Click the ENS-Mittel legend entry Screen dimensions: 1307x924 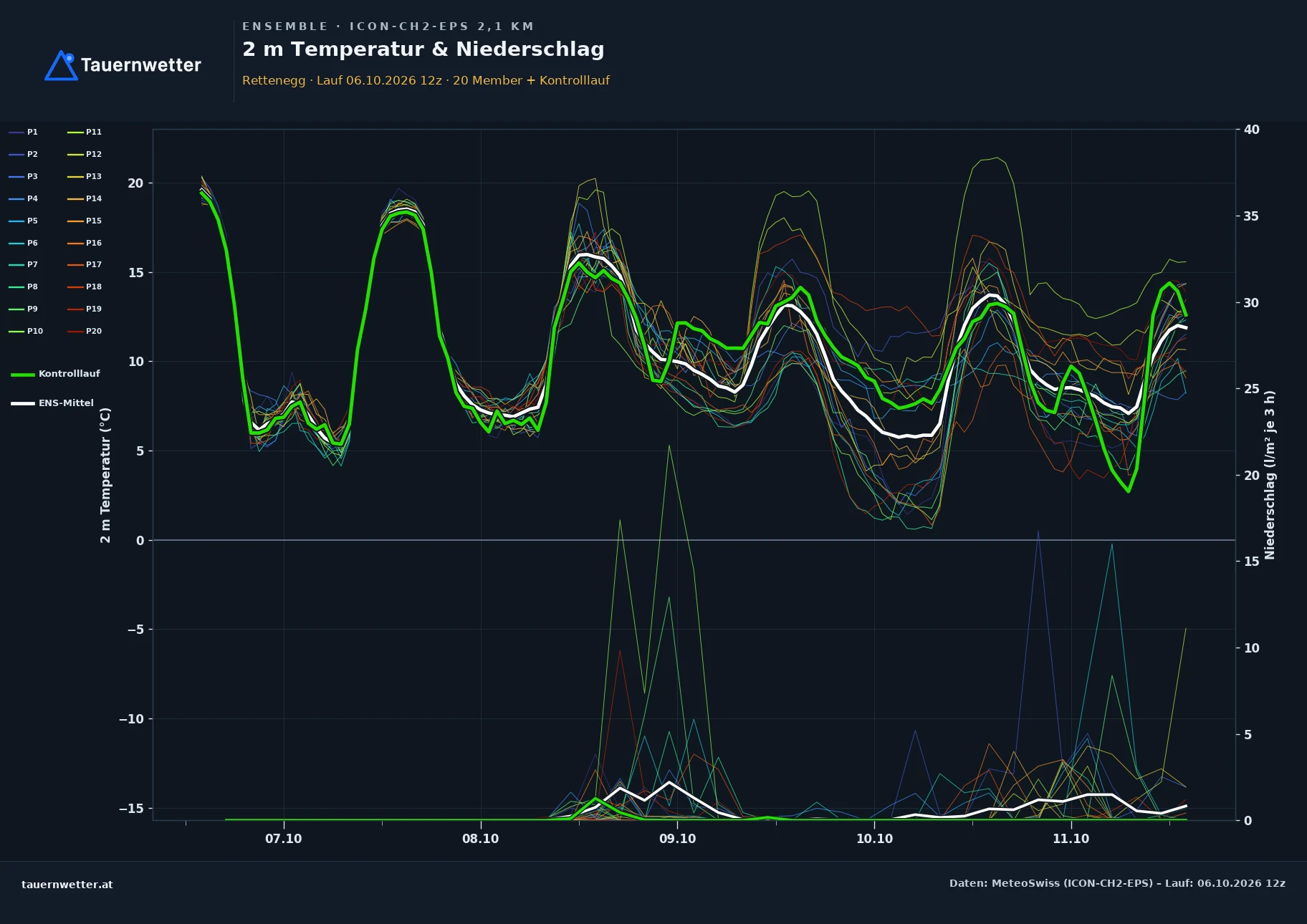pos(52,403)
